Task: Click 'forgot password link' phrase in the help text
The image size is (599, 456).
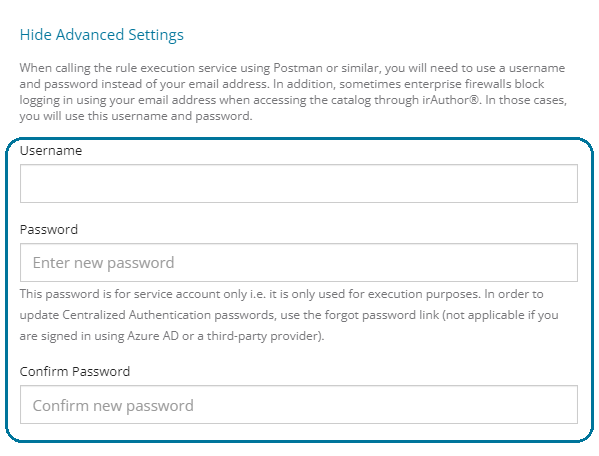Action: 382,315
